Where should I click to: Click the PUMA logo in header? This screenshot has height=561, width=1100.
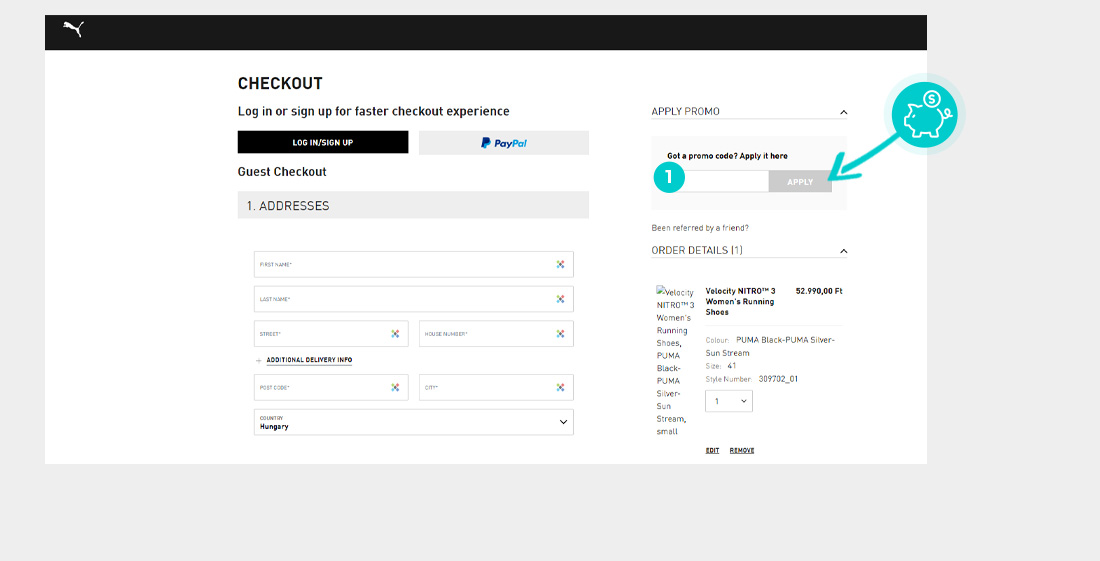[74, 29]
